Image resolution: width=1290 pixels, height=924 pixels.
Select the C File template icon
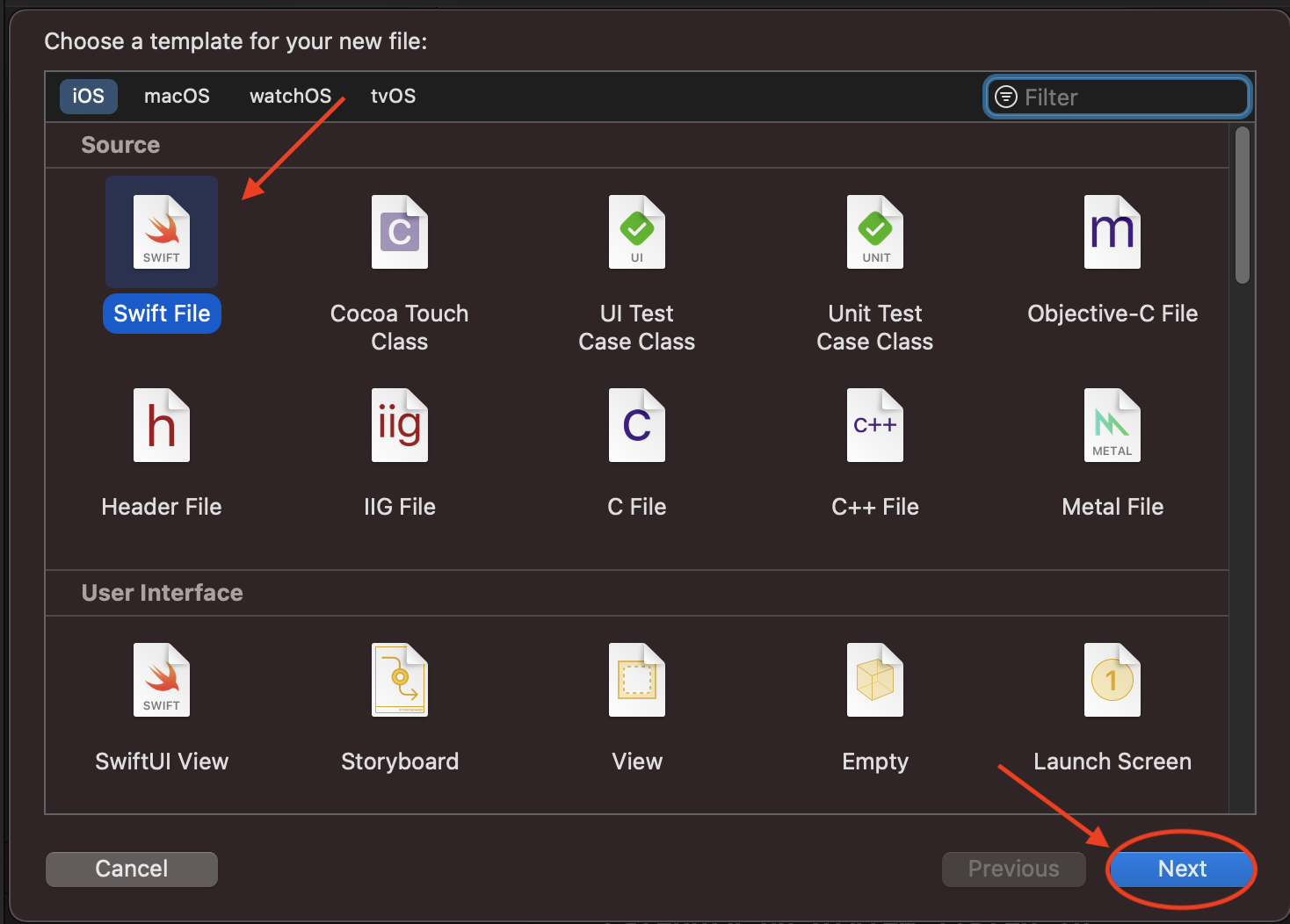point(637,425)
